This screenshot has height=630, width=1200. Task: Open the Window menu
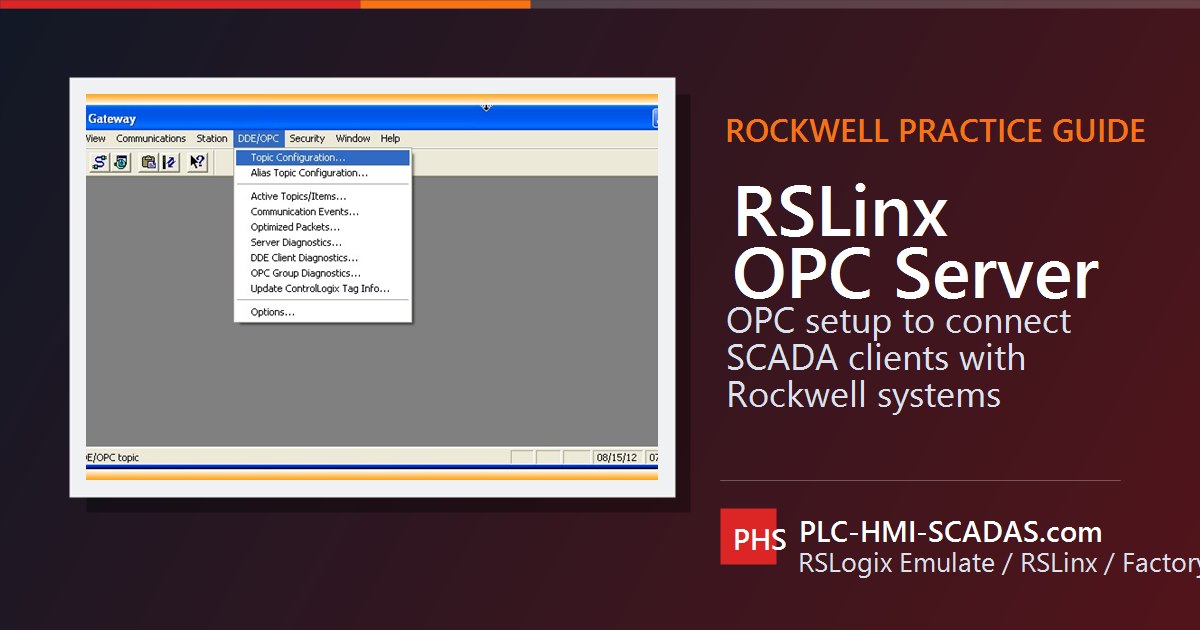point(353,139)
